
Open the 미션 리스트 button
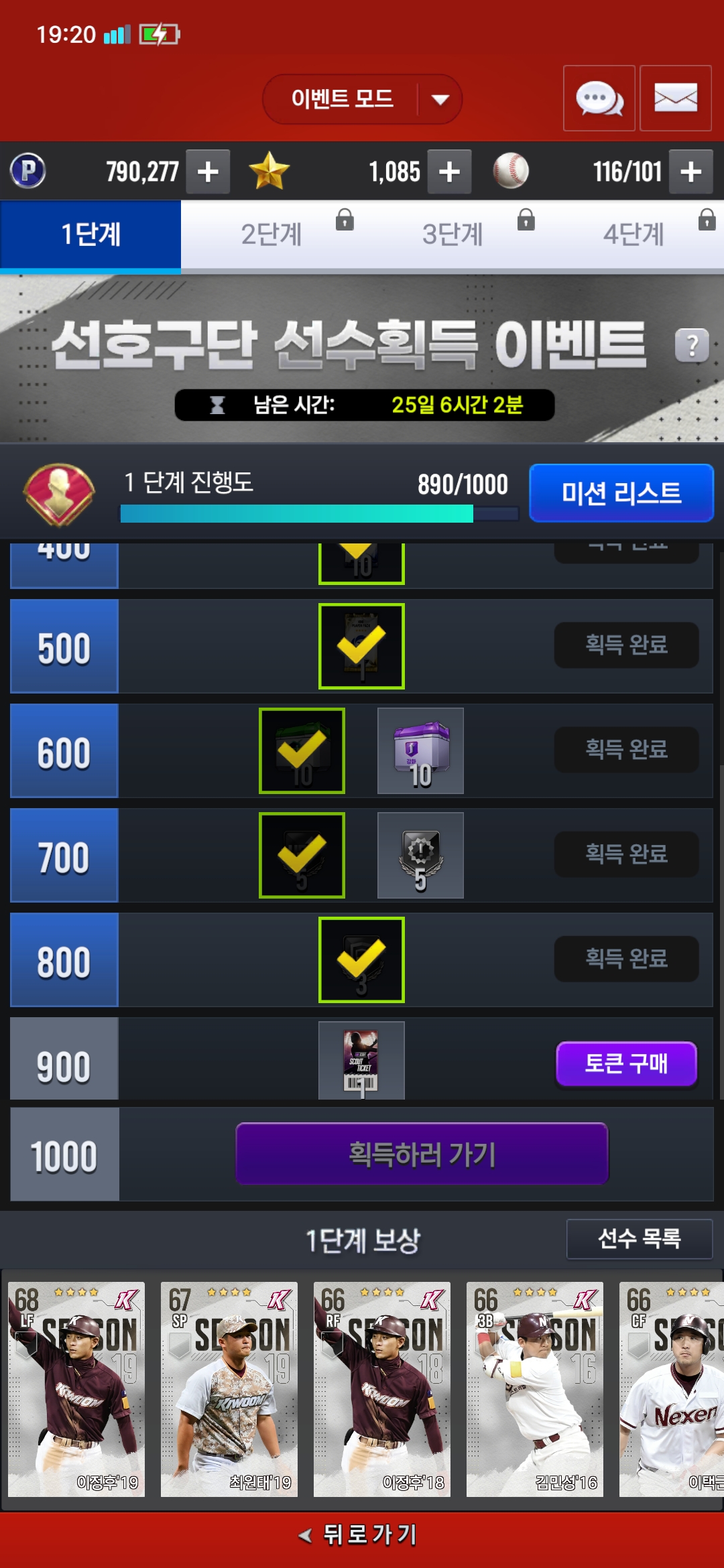click(x=621, y=493)
